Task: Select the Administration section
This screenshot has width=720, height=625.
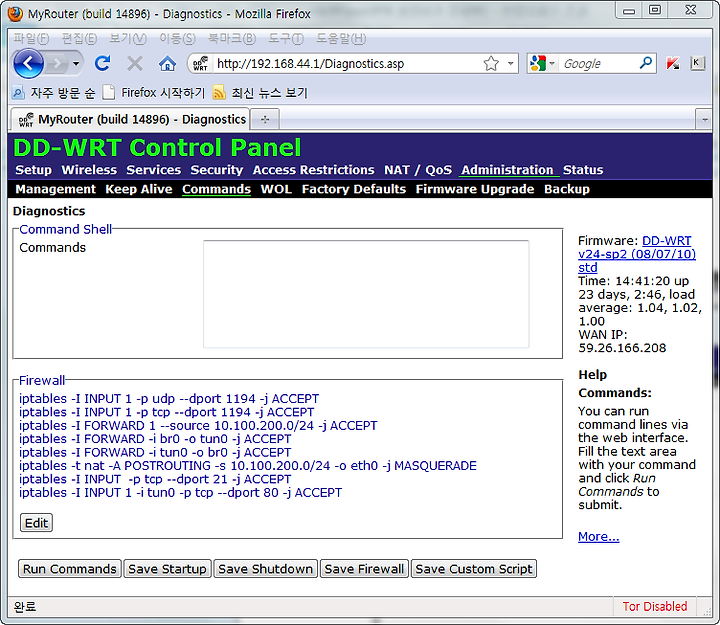Action: point(507,170)
